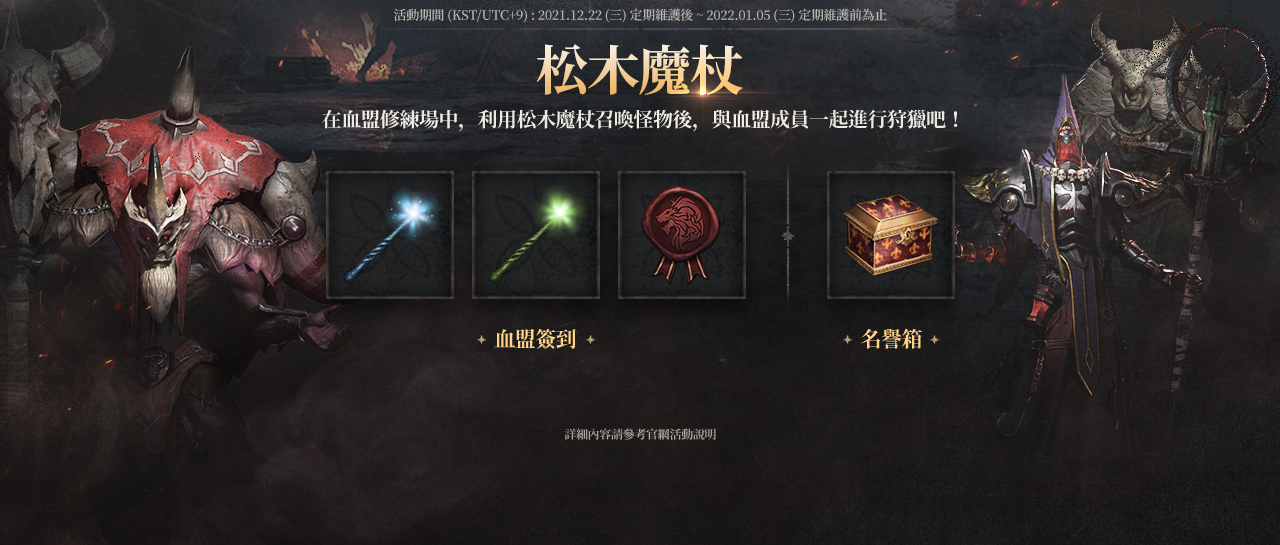This screenshot has height=545, width=1280.
Task: Click the 松木魔杖 golden title
Action: coord(640,70)
